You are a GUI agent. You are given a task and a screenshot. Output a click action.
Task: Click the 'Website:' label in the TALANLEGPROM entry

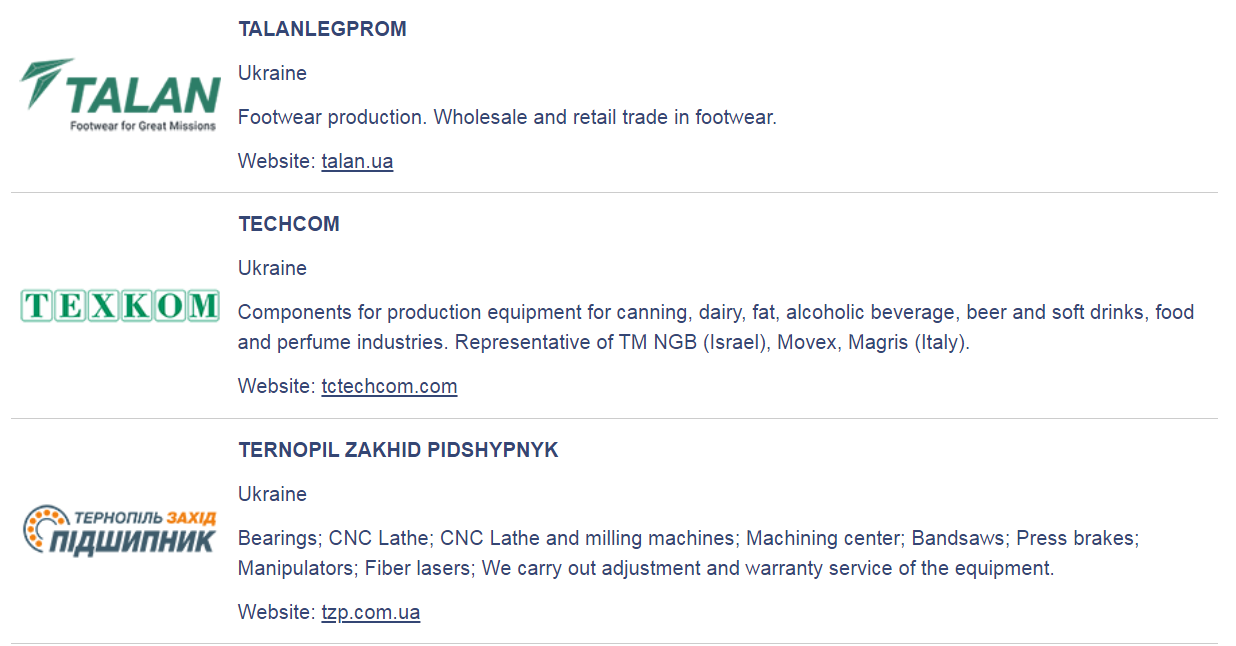pyautogui.click(x=276, y=161)
